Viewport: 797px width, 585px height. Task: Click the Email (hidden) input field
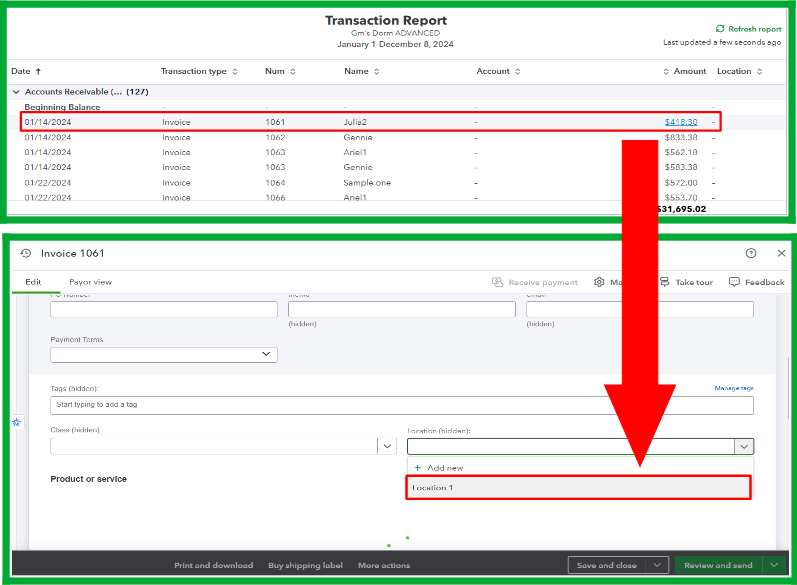click(x=639, y=309)
